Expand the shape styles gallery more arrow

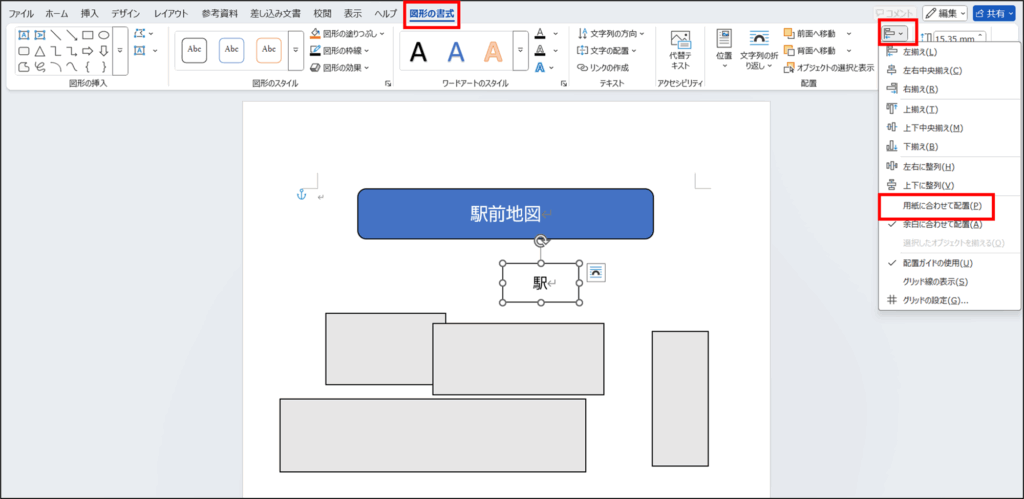tap(296, 50)
